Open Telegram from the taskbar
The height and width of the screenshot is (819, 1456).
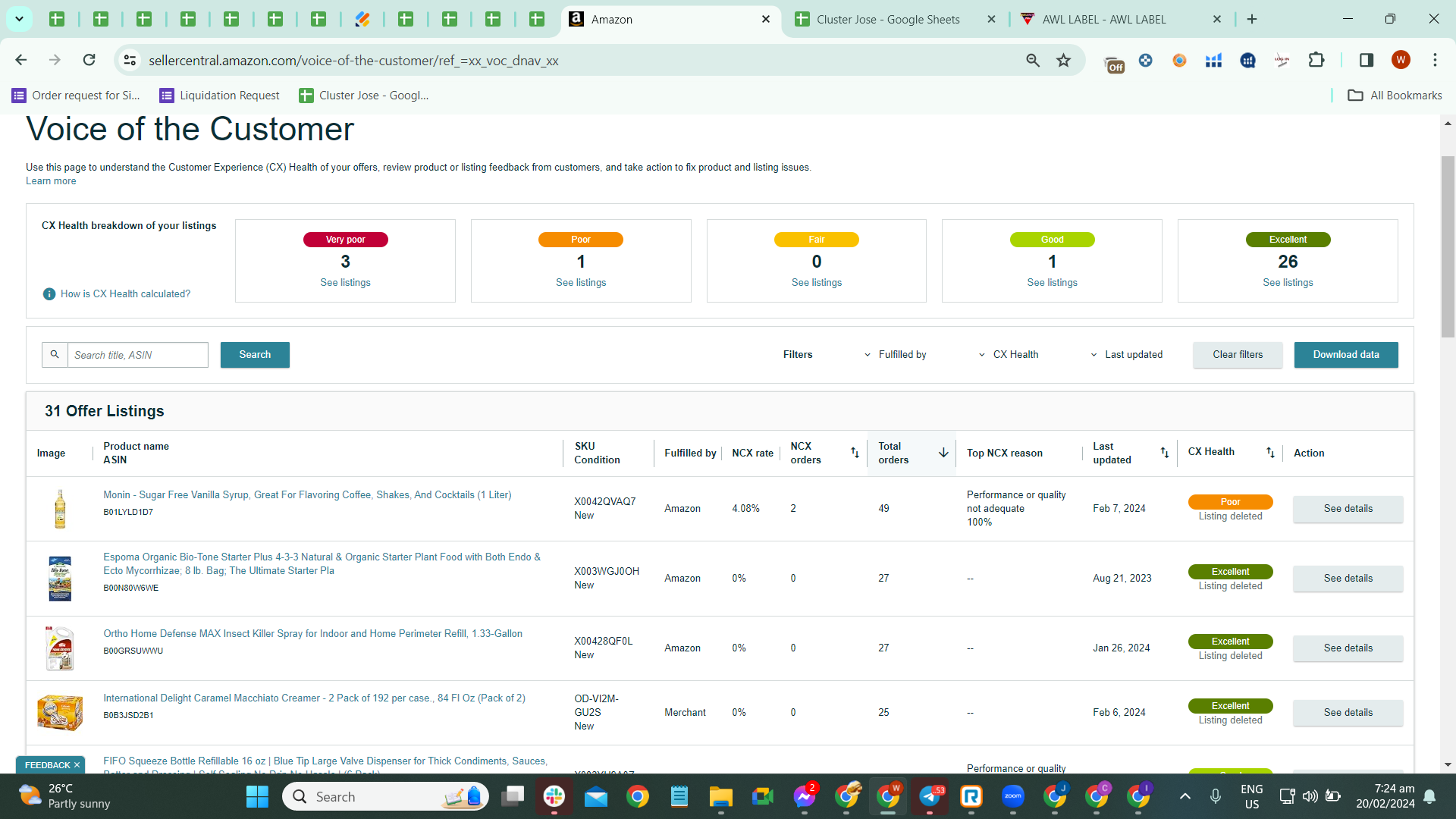click(930, 796)
